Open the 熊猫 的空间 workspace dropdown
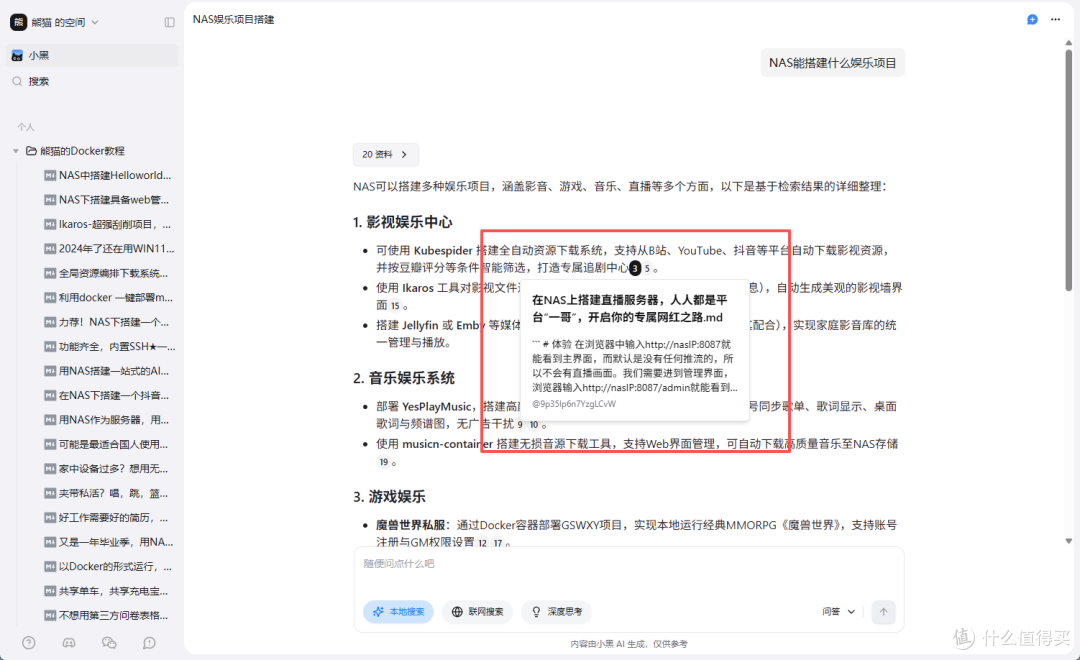 pos(55,22)
